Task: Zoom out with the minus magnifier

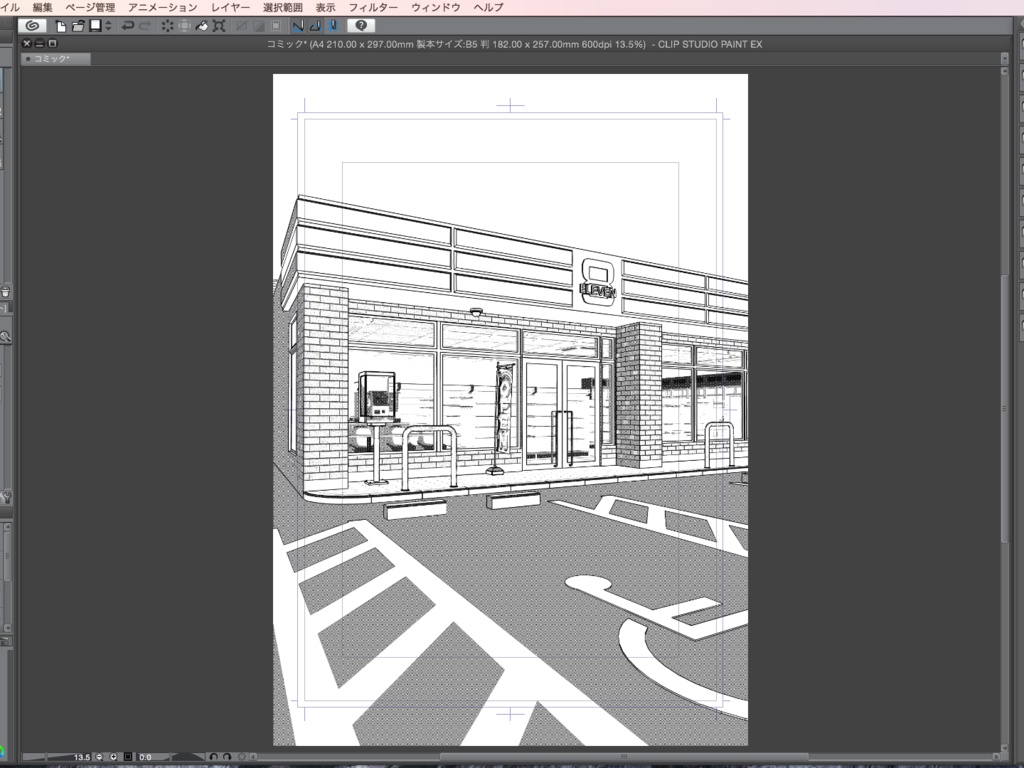Action: tap(99, 757)
